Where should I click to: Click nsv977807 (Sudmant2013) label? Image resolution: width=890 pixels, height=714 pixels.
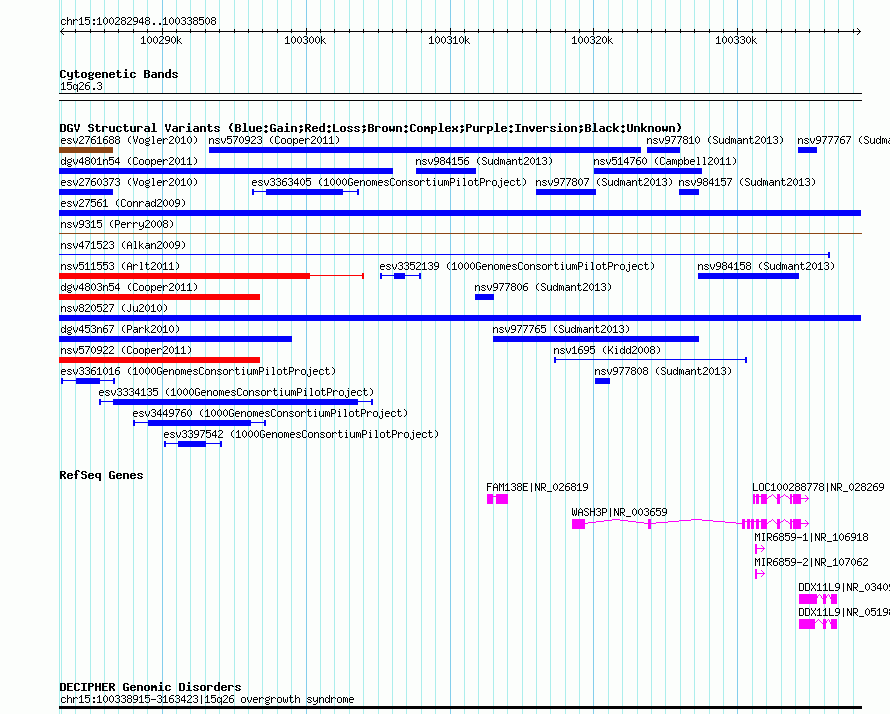pyautogui.click(x=604, y=182)
